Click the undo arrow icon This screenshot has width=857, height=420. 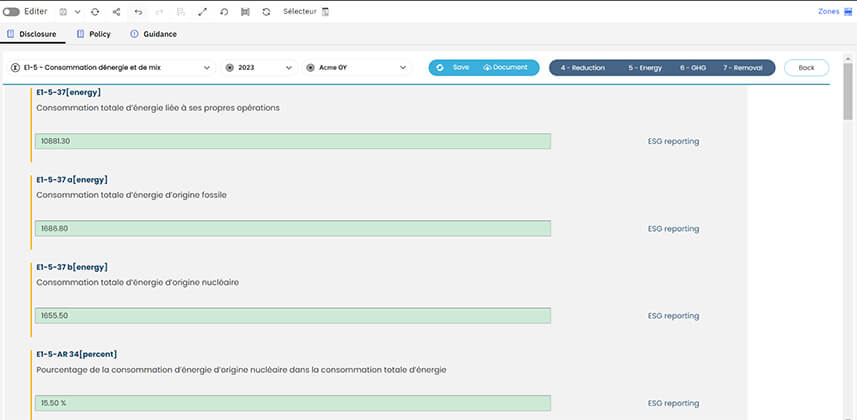coord(138,11)
